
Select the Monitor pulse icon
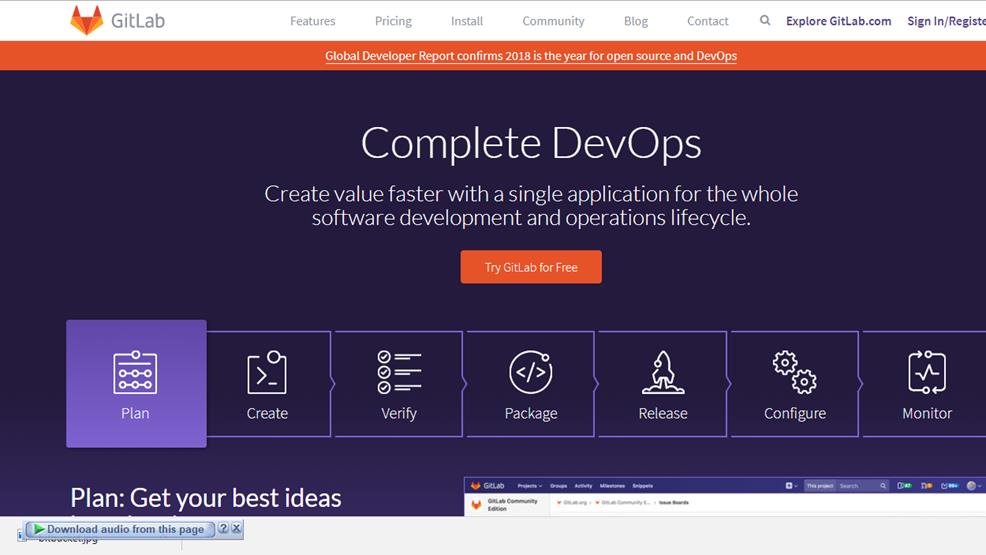pyautogui.click(x=927, y=372)
